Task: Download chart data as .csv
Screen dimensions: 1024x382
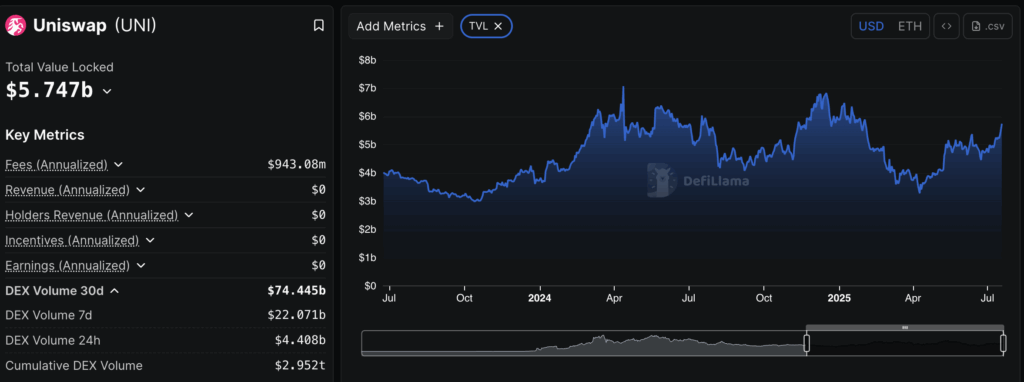Action: coord(987,26)
